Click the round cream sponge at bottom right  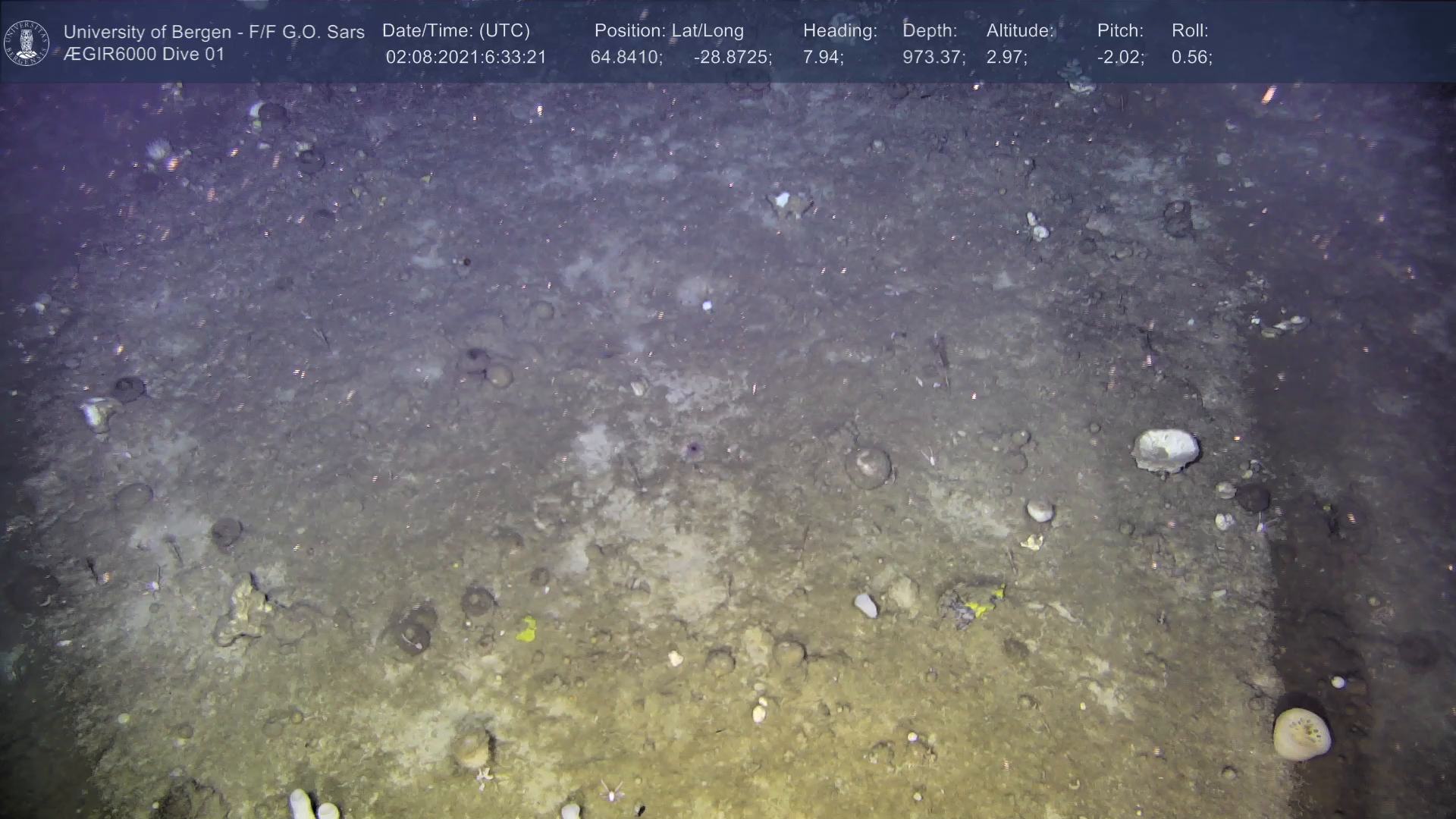(1301, 733)
